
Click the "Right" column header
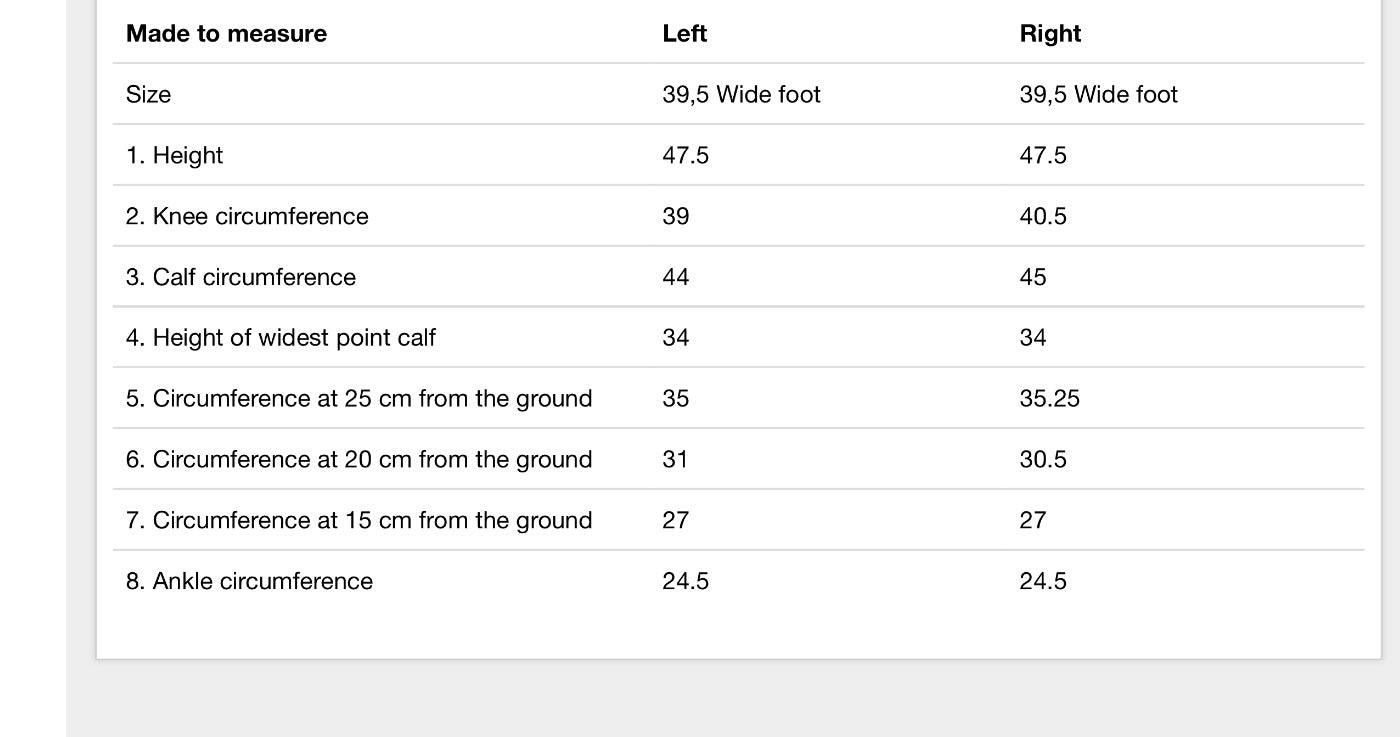tap(1050, 33)
